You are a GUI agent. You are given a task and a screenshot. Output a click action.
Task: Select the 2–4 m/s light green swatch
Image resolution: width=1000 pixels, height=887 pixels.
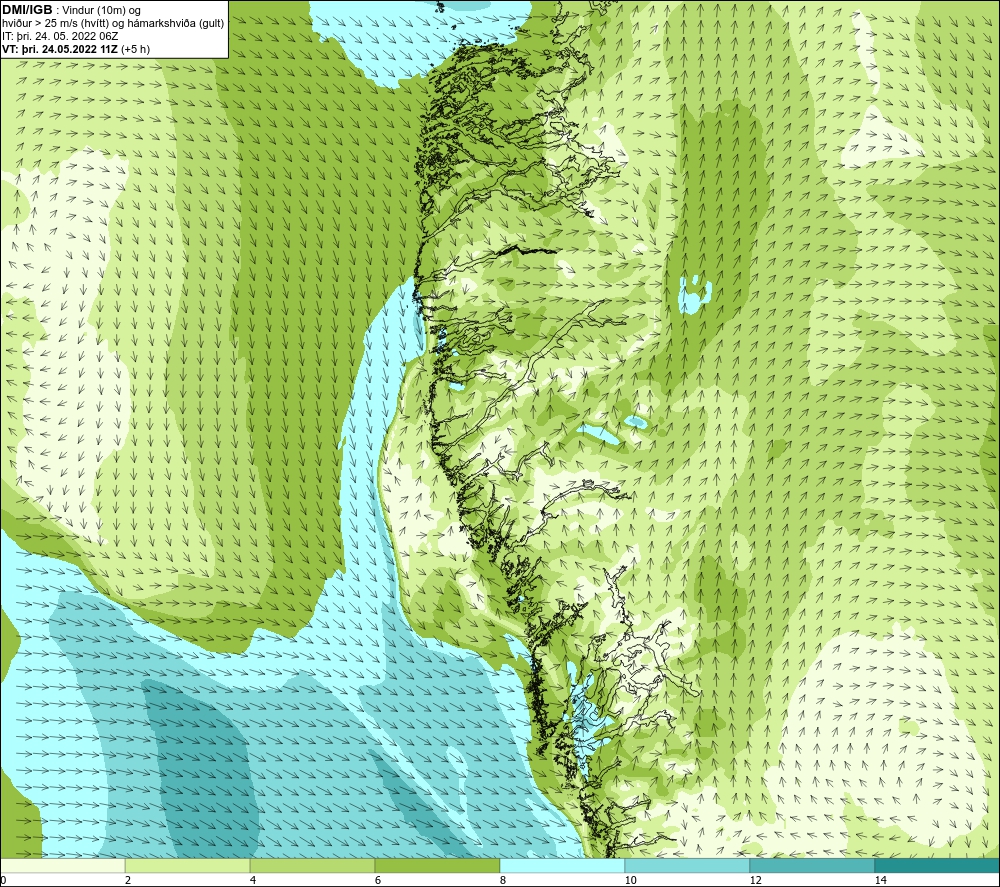click(188, 866)
